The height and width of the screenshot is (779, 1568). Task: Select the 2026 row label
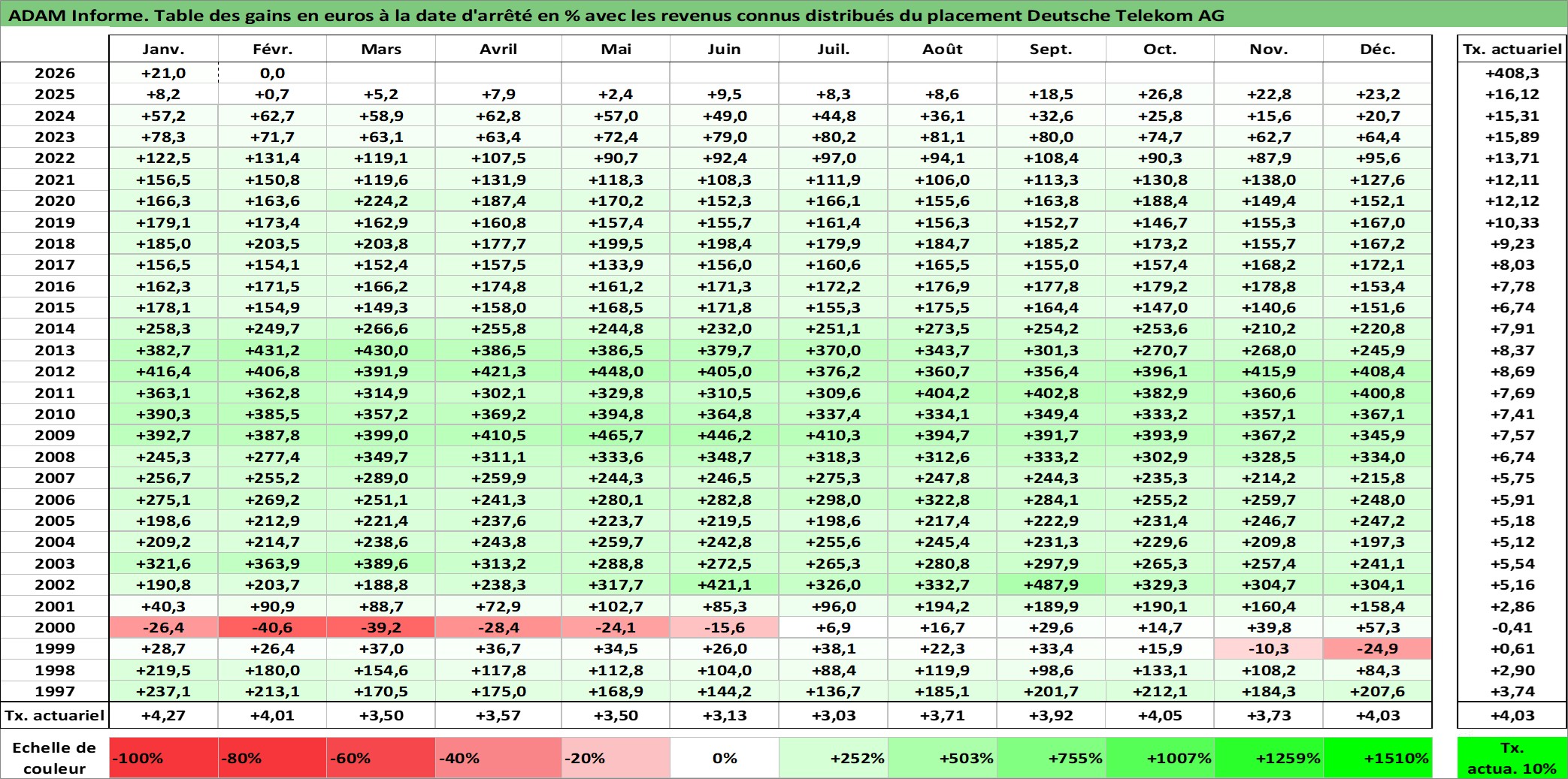click(x=55, y=73)
